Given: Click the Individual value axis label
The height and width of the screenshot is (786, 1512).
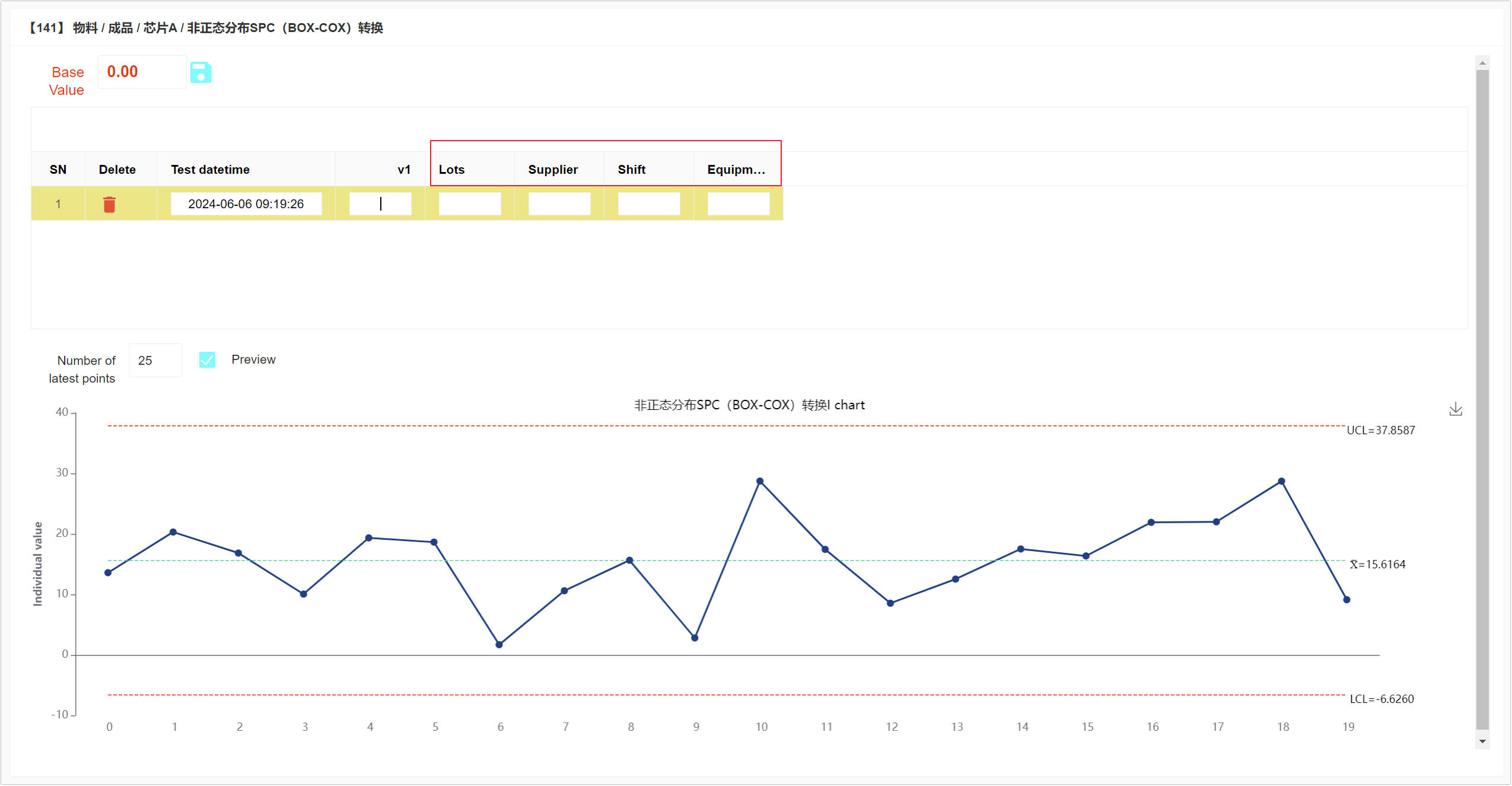Looking at the screenshot, I should (38, 564).
